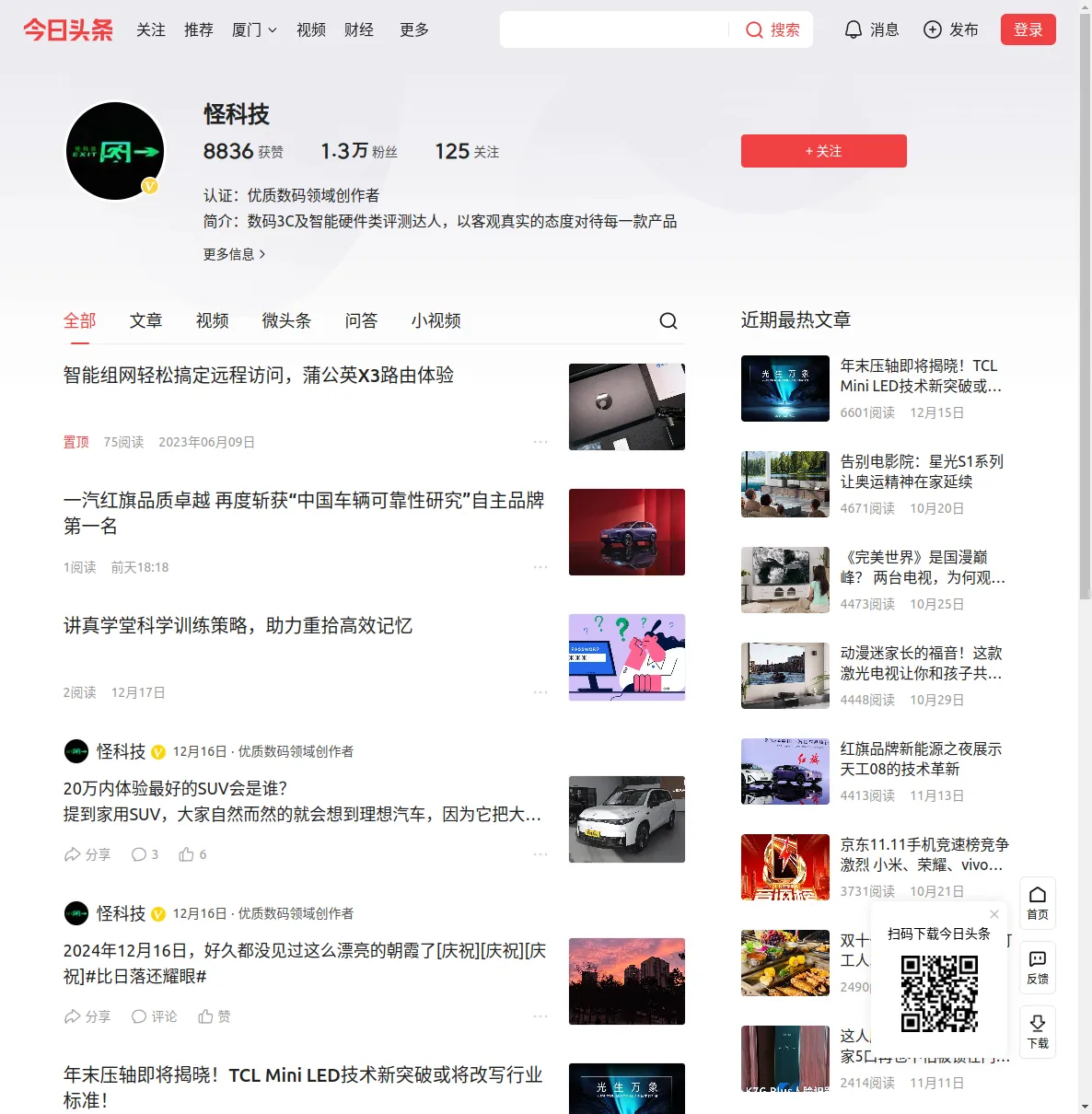1092x1114 pixels.
Task: Click 评论 on the 朝霞 post
Action: pyautogui.click(x=154, y=1016)
